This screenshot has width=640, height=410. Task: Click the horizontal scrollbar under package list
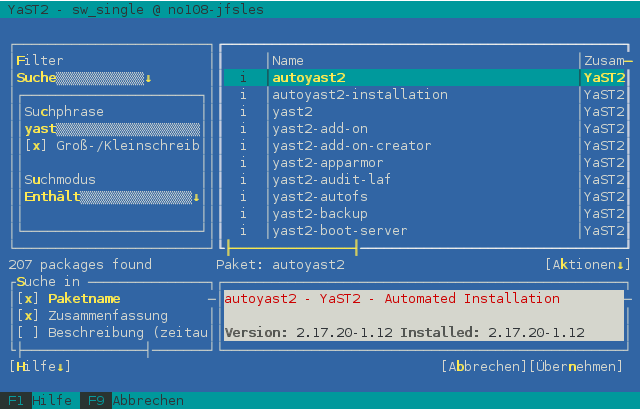[292, 247]
